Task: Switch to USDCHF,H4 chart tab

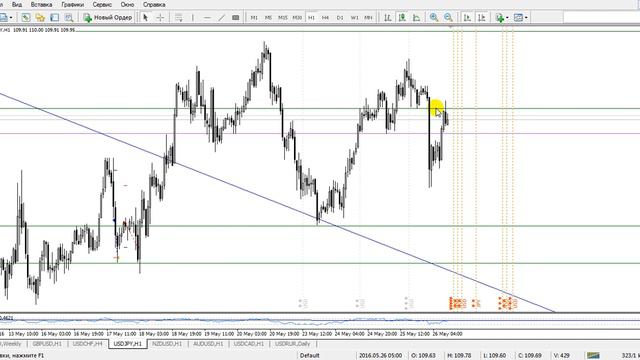Action: (87, 344)
